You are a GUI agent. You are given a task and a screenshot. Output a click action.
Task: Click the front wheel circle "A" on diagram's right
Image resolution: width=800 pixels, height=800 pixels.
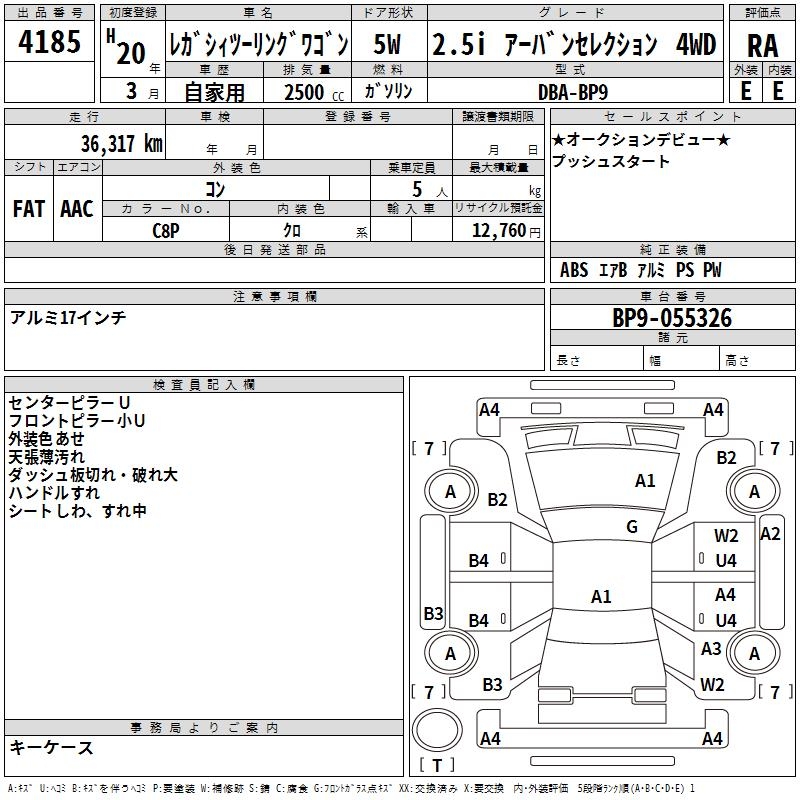click(754, 491)
